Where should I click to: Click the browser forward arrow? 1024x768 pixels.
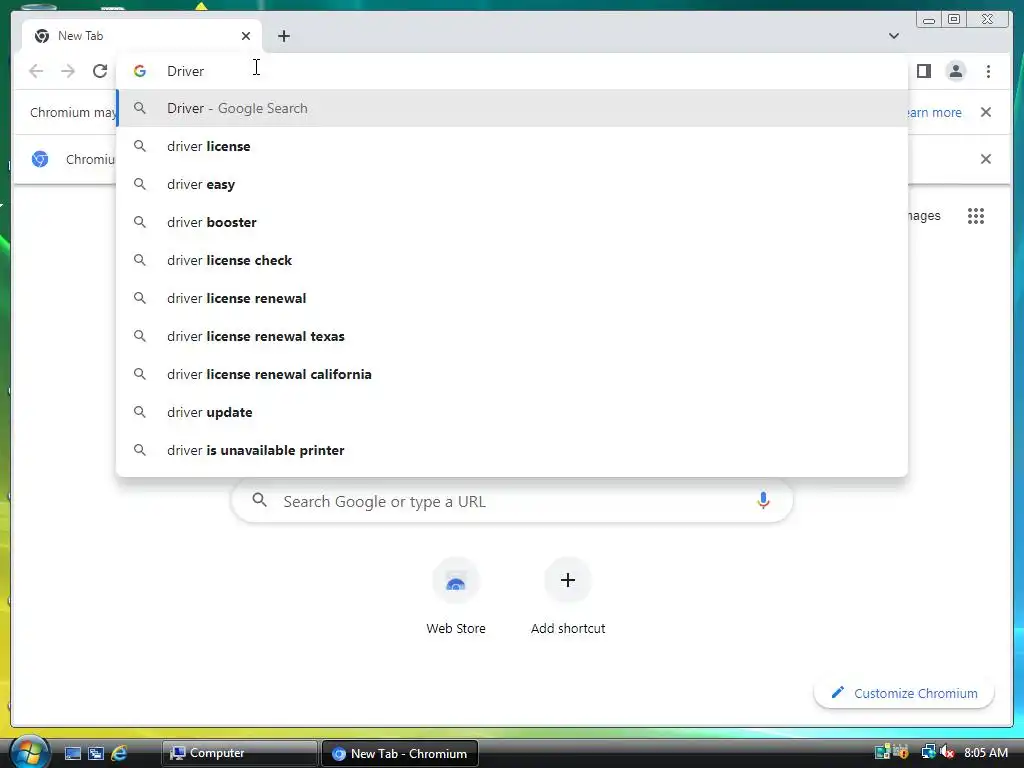[x=68, y=71]
